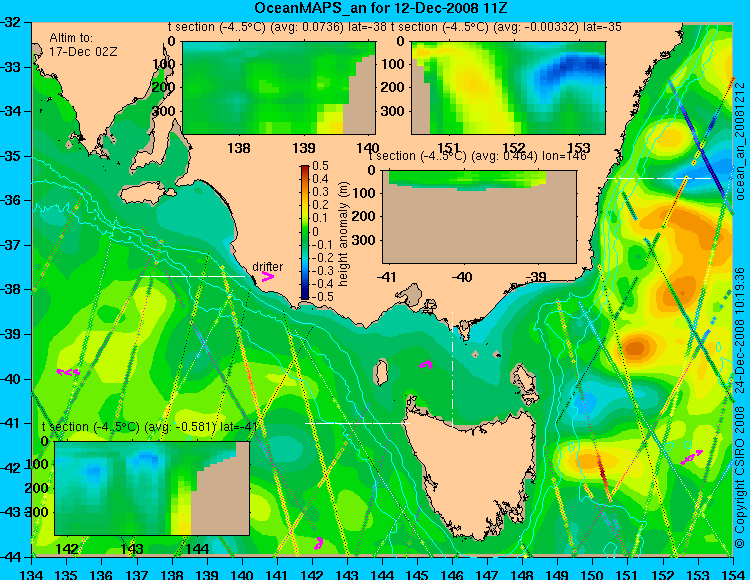Click the 'drifter' legend label
This screenshot has height=580, width=750.
coord(267,267)
